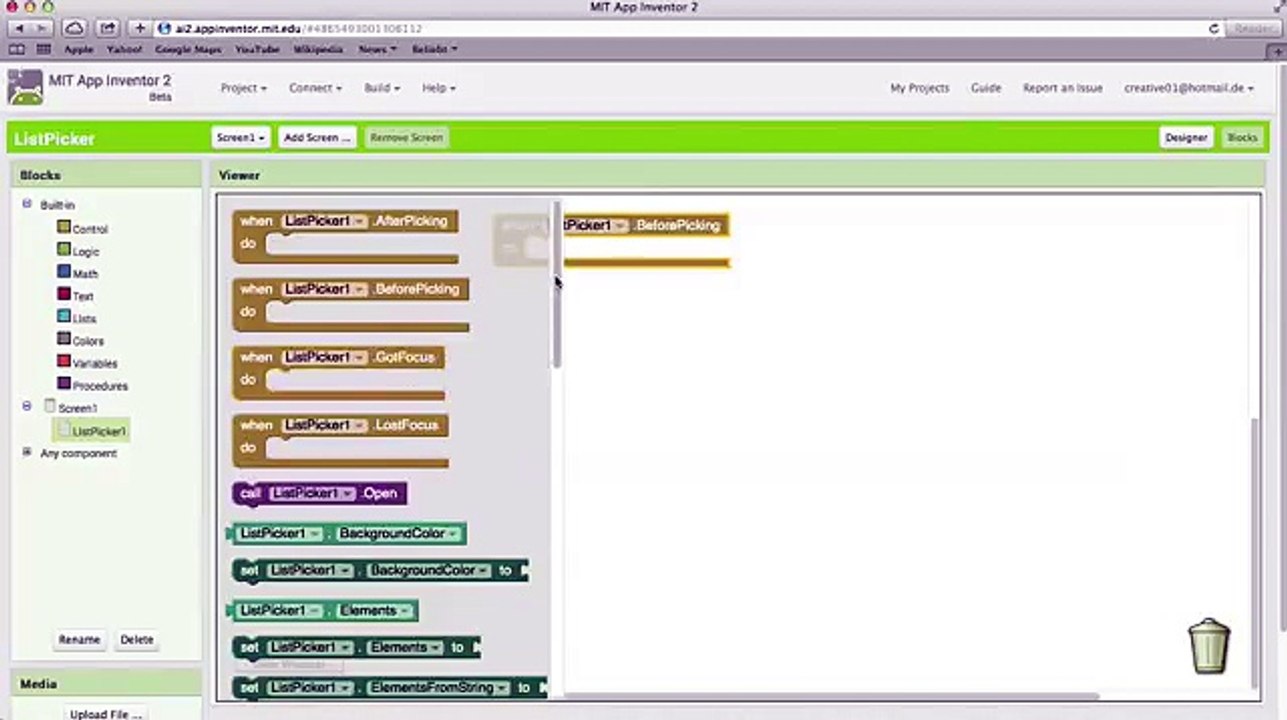The image size is (1287, 720).
Task: Click the viewer workspace horizontal scrollbar
Action: pyautogui.click(x=830, y=697)
